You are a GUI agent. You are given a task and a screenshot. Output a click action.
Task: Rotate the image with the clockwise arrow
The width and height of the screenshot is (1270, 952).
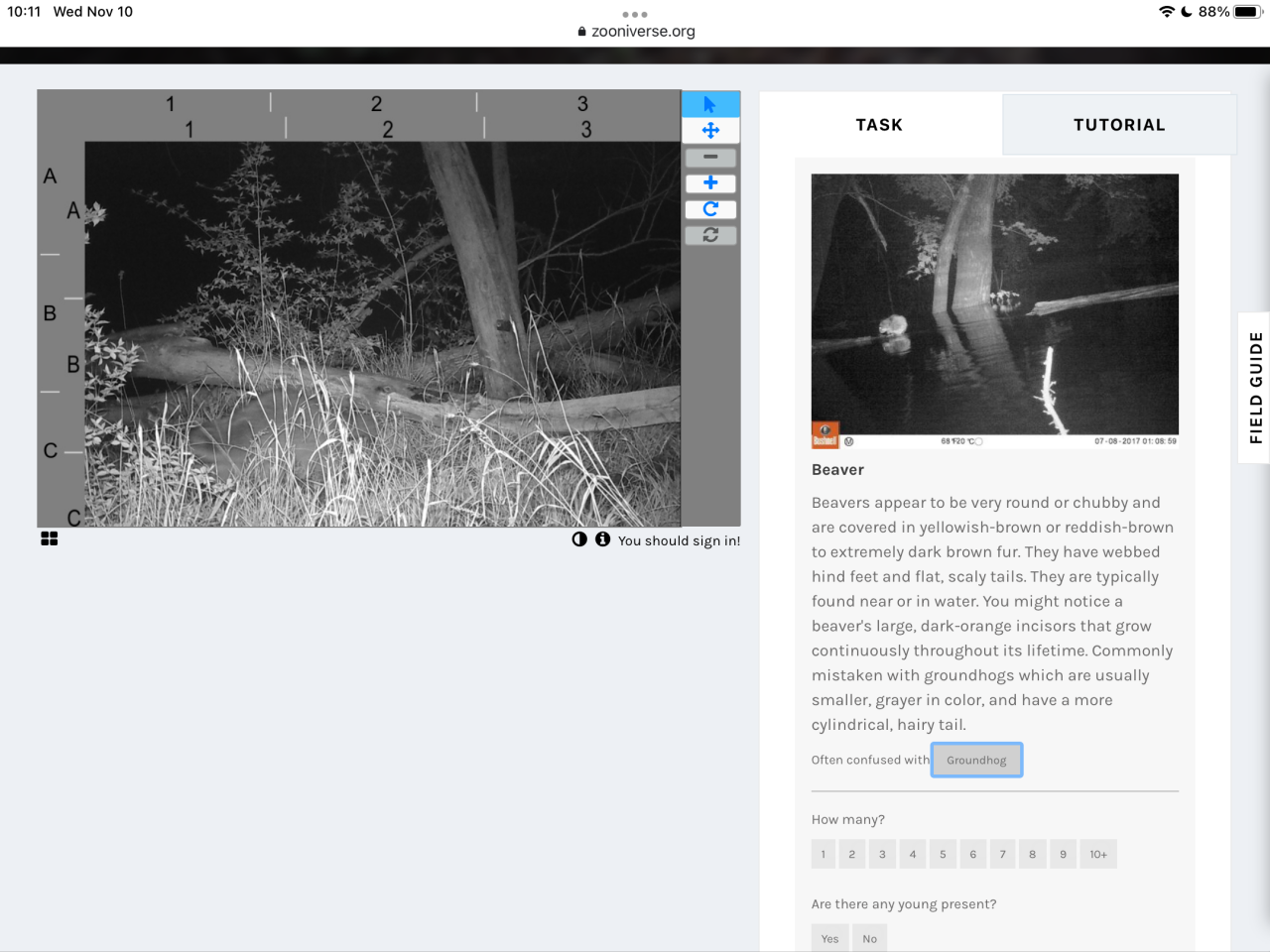click(710, 208)
